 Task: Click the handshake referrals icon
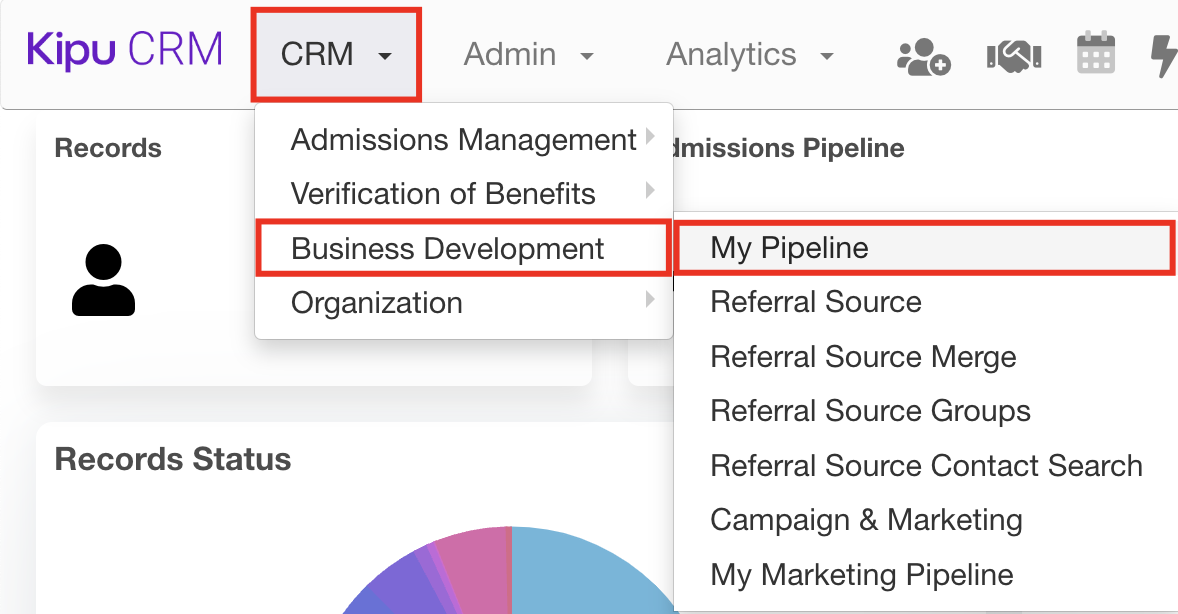click(x=1014, y=55)
